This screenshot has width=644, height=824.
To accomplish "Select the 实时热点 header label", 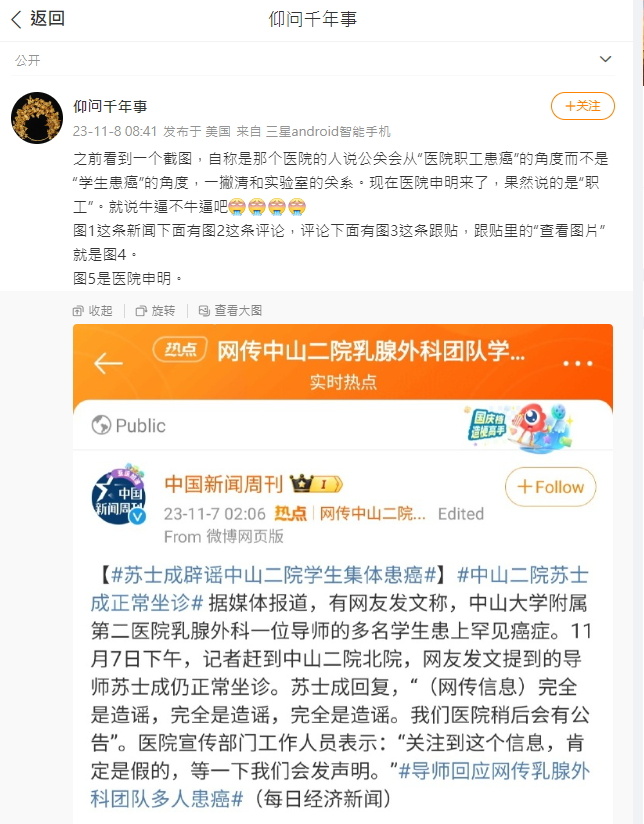I will pyautogui.click(x=343, y=382).
